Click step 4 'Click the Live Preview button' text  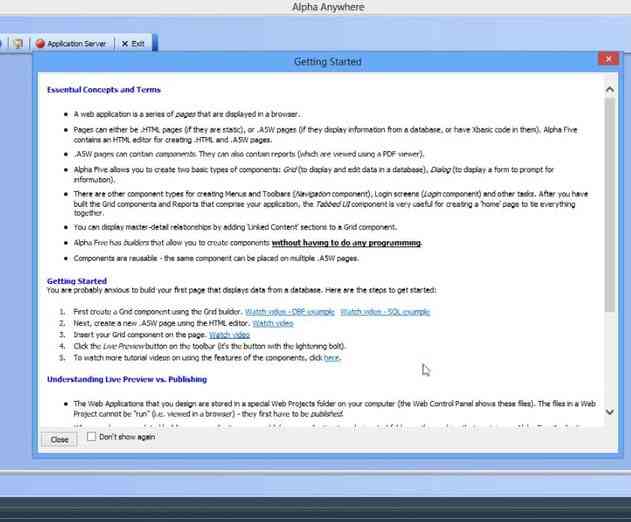click(x=210, y=346)
